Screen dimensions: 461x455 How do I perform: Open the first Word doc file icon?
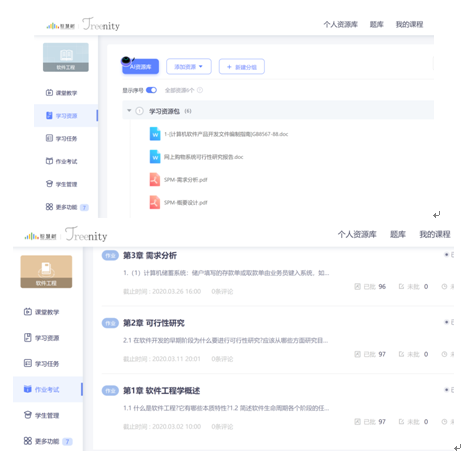click(x=155, y=134)
